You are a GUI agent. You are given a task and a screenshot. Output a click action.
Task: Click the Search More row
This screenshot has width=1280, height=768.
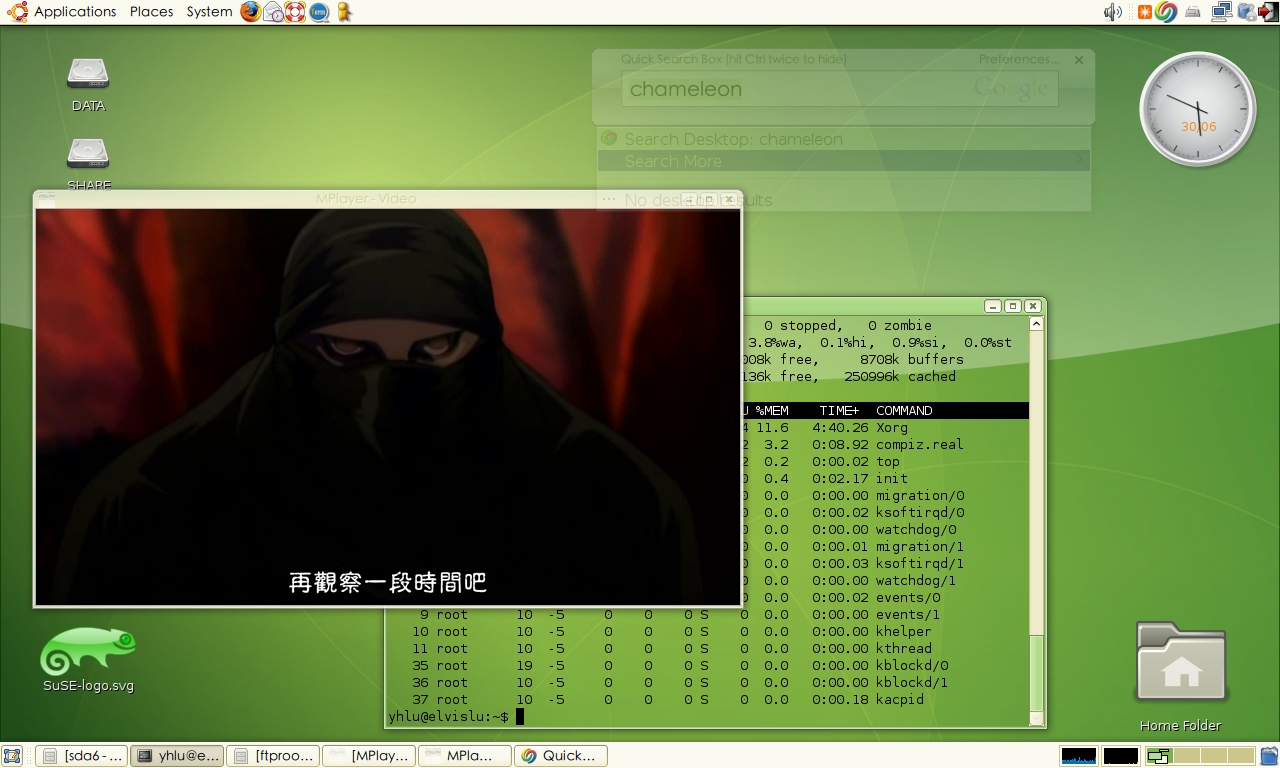coord(843,161)
